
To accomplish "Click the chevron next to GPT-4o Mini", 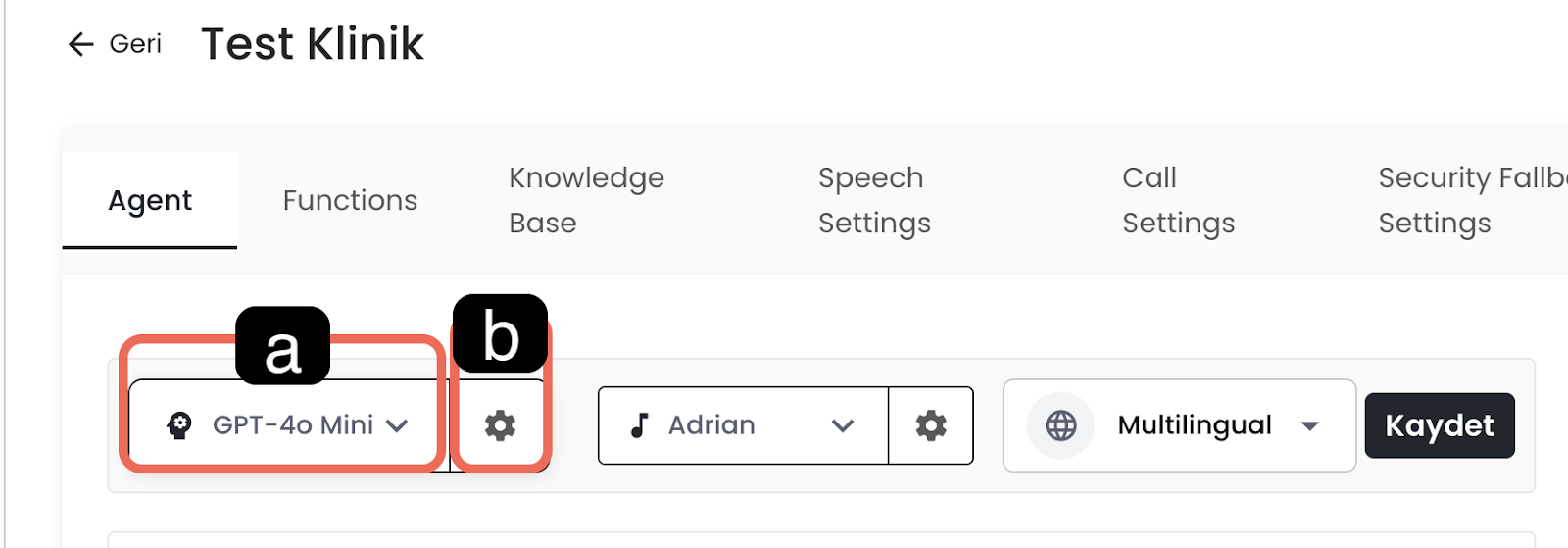I will click(397, 426).
